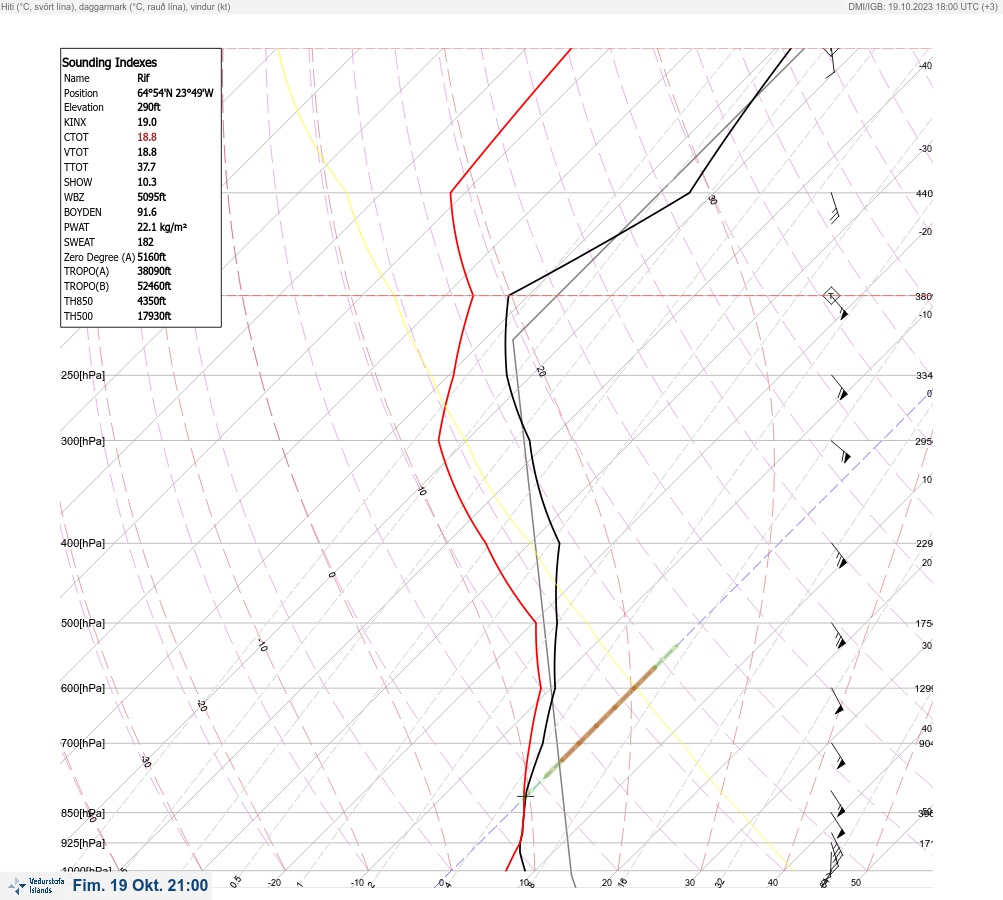Click the 500[hPa] pressure label
Viewport: 1003px width, 900px height.
click(x=83, y=623)
